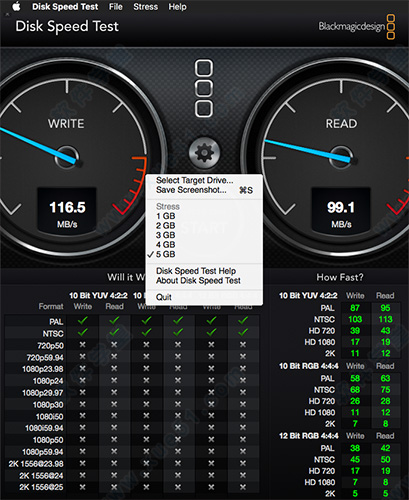Choose Select Target Drive... from the menu
409x500 pixels.
click(x=195, y=180)
